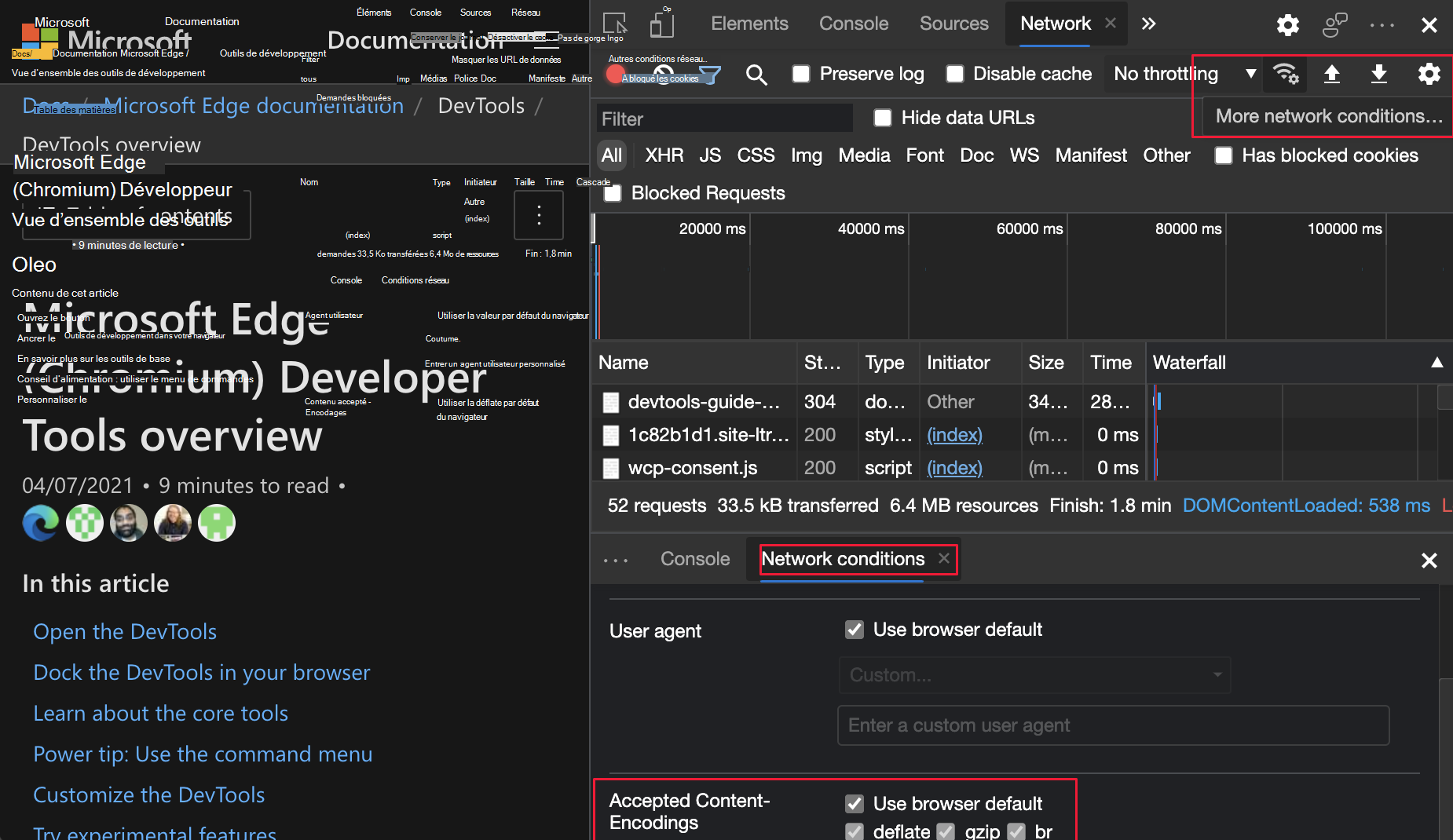Switch to the Sources tab
Image resolution: width=1453 pixels, height=840 pixels.
click(x=953, y=24)
